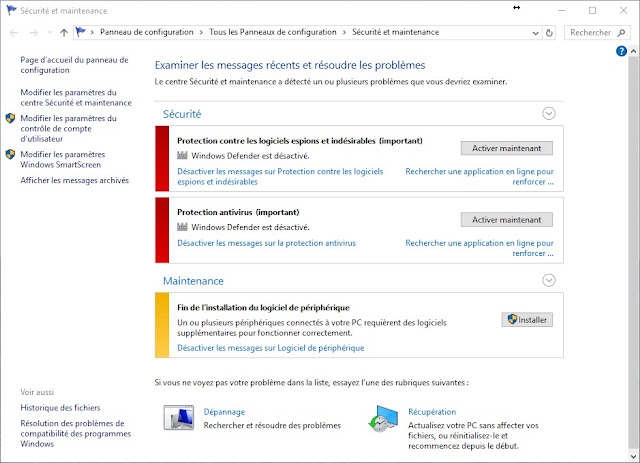Screen dimensions: 640x463
Task: Click the Sécurité section heading
Action: point(182,114)
